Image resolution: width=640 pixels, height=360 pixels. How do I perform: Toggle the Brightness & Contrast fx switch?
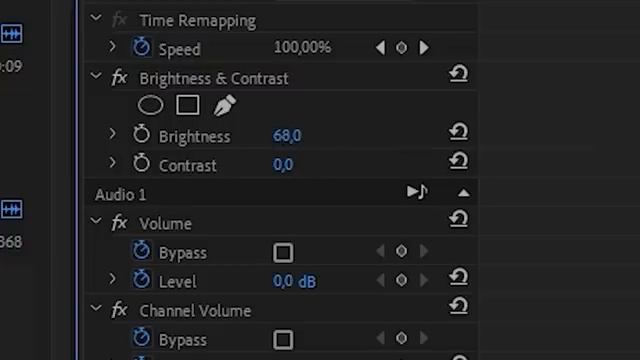click(x=119, y=77)
